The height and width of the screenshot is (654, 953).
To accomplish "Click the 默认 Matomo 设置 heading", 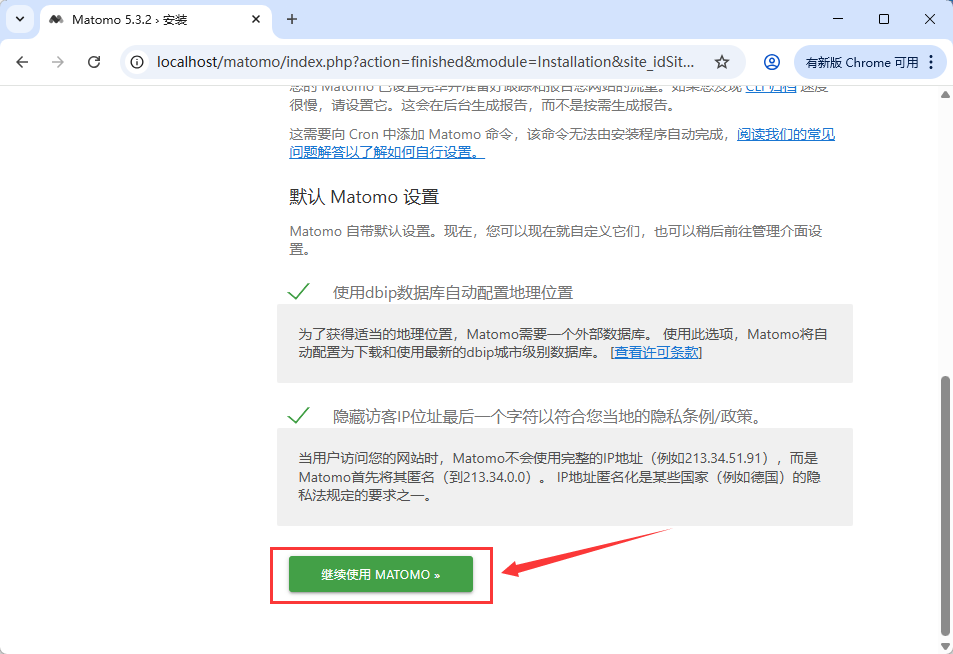I will (x=364, y=198).
